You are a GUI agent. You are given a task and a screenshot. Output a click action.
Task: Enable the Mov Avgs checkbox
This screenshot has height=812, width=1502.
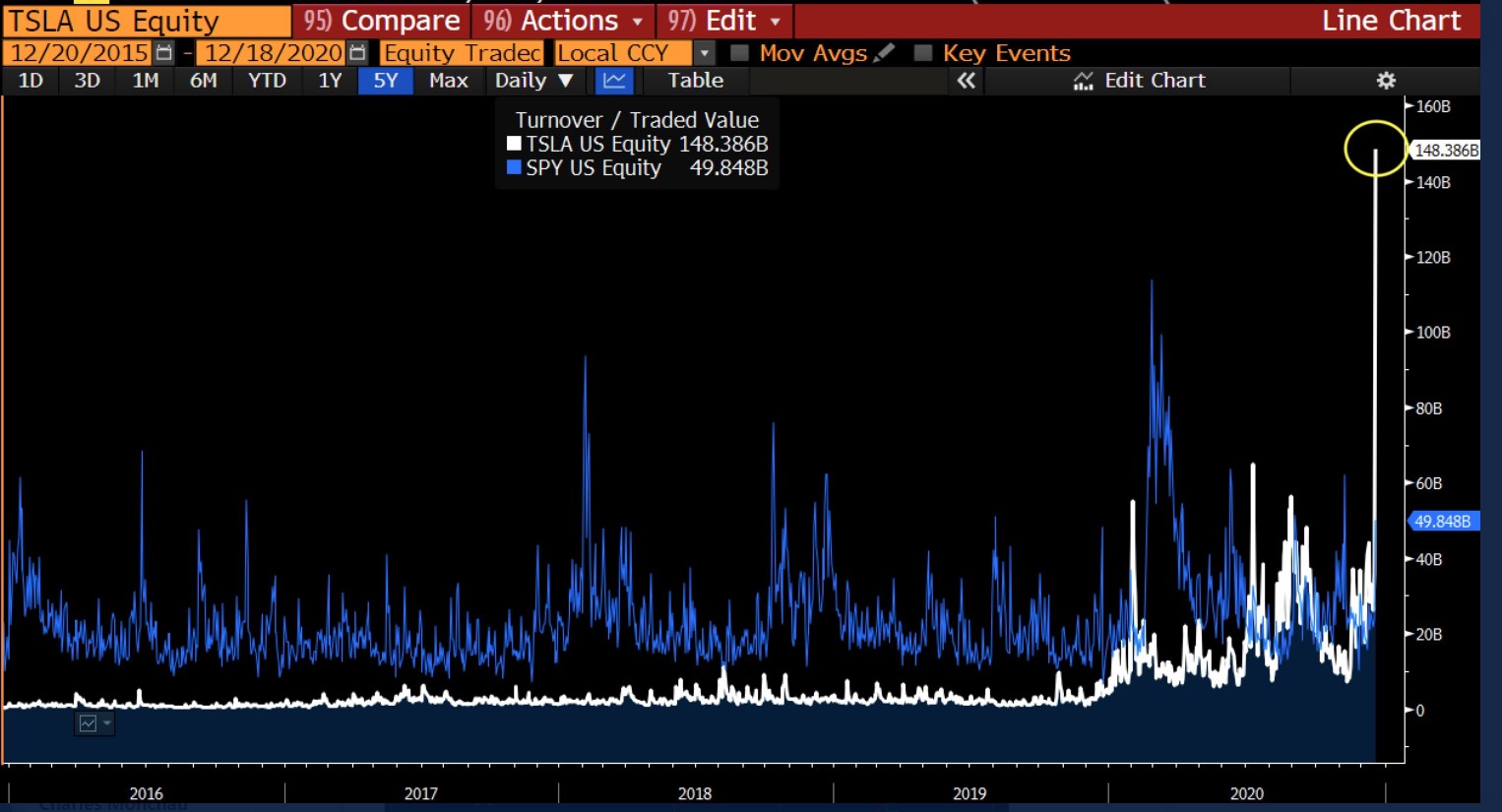click(739, 53)
